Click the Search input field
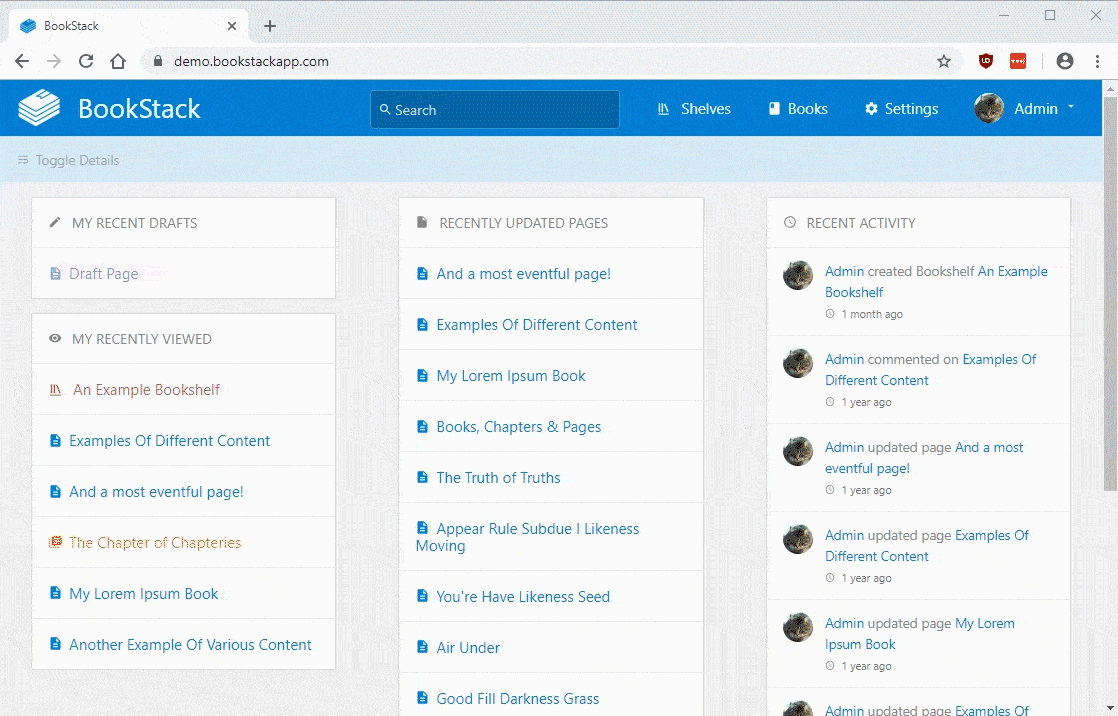The height and width of the screenshot is (716, 1118). pos(495,109)
